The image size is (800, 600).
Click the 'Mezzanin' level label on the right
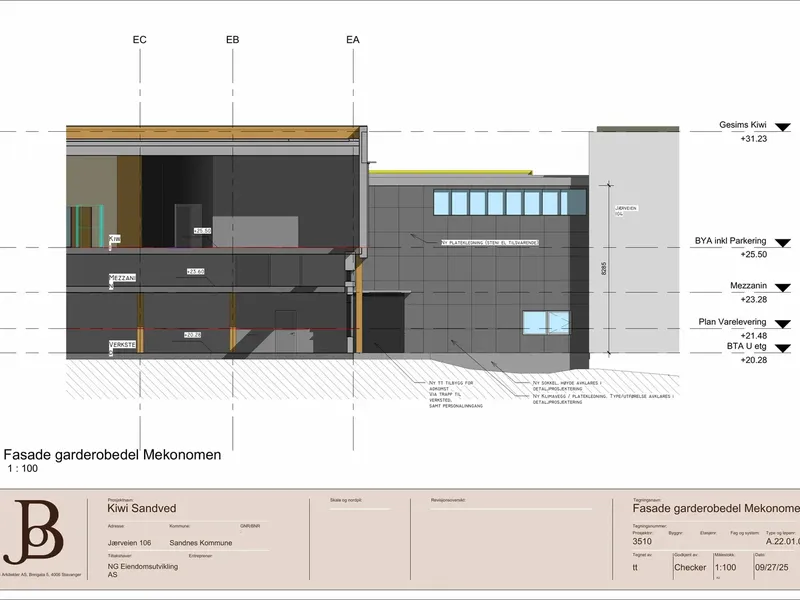[748, 286]
